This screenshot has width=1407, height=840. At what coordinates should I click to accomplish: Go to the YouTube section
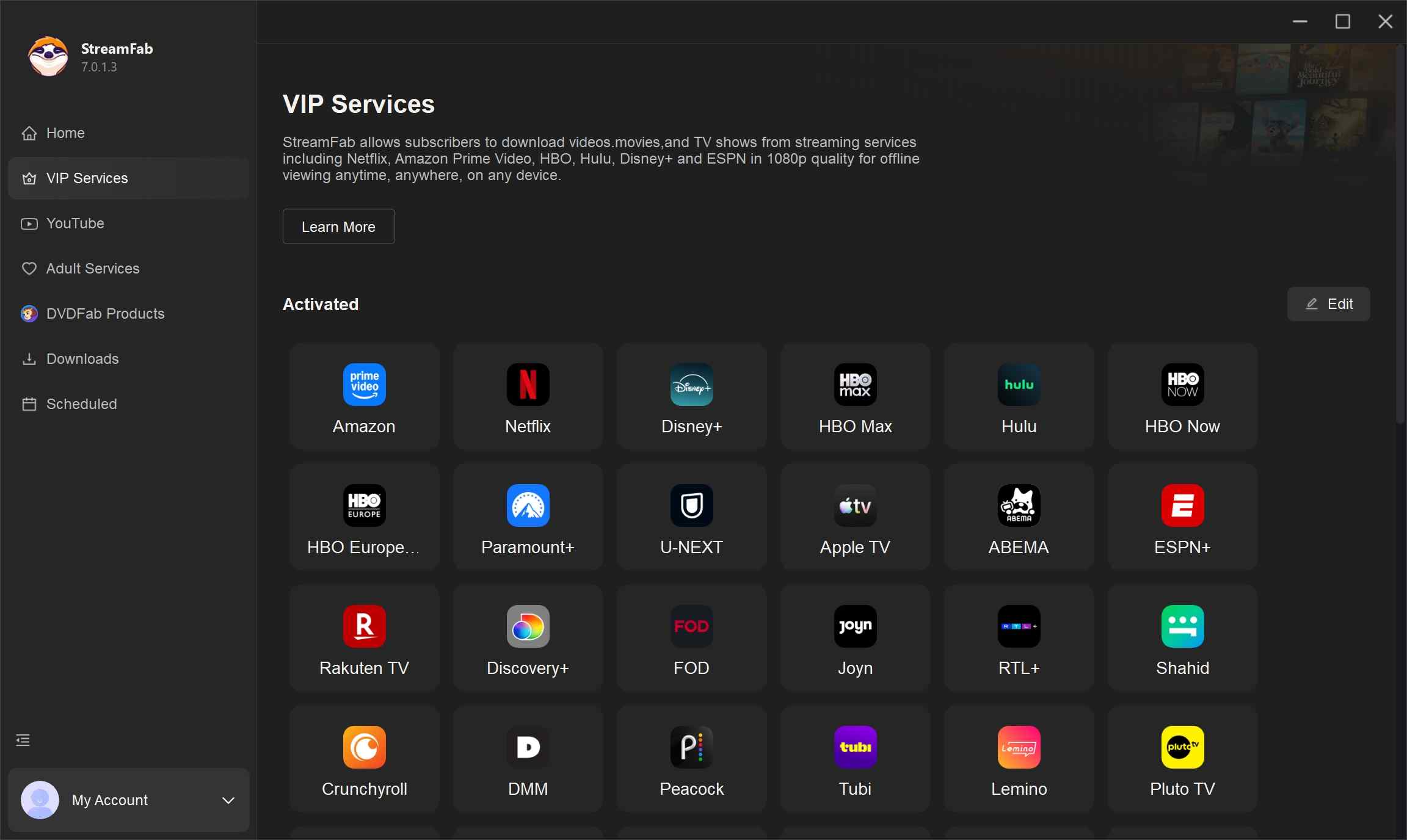[75, 223]
